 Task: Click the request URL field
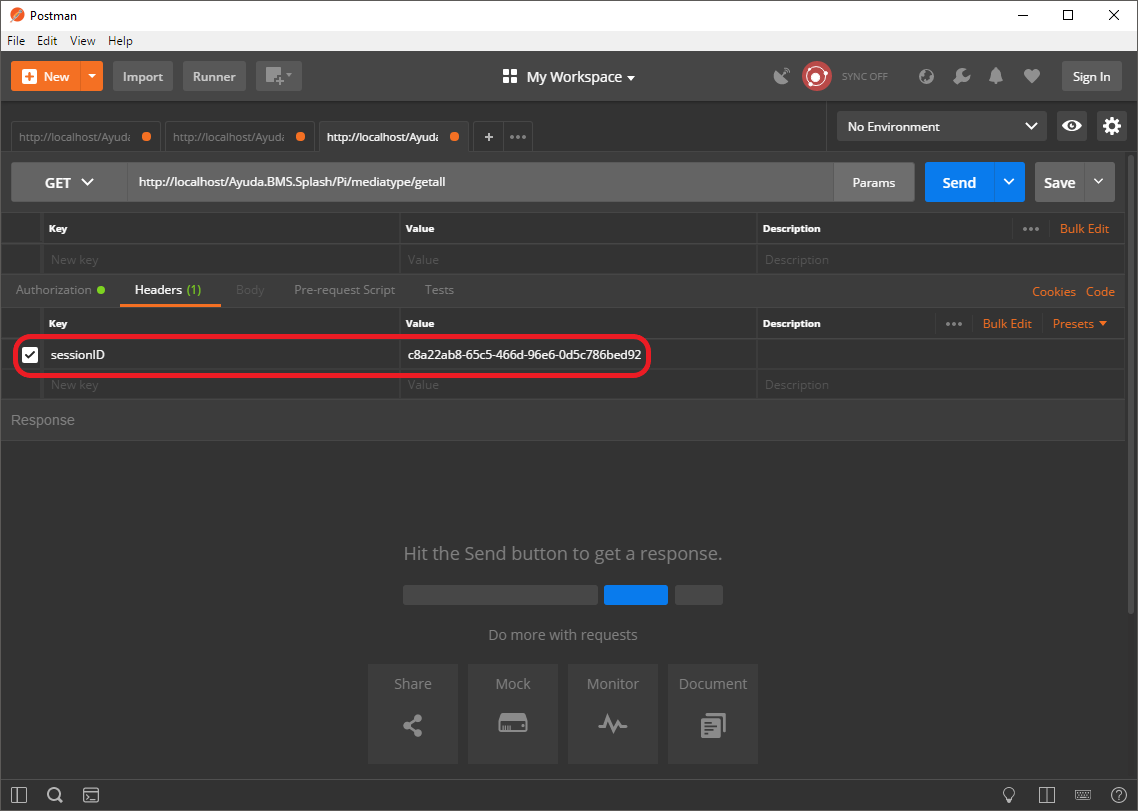tap(480, 182)
